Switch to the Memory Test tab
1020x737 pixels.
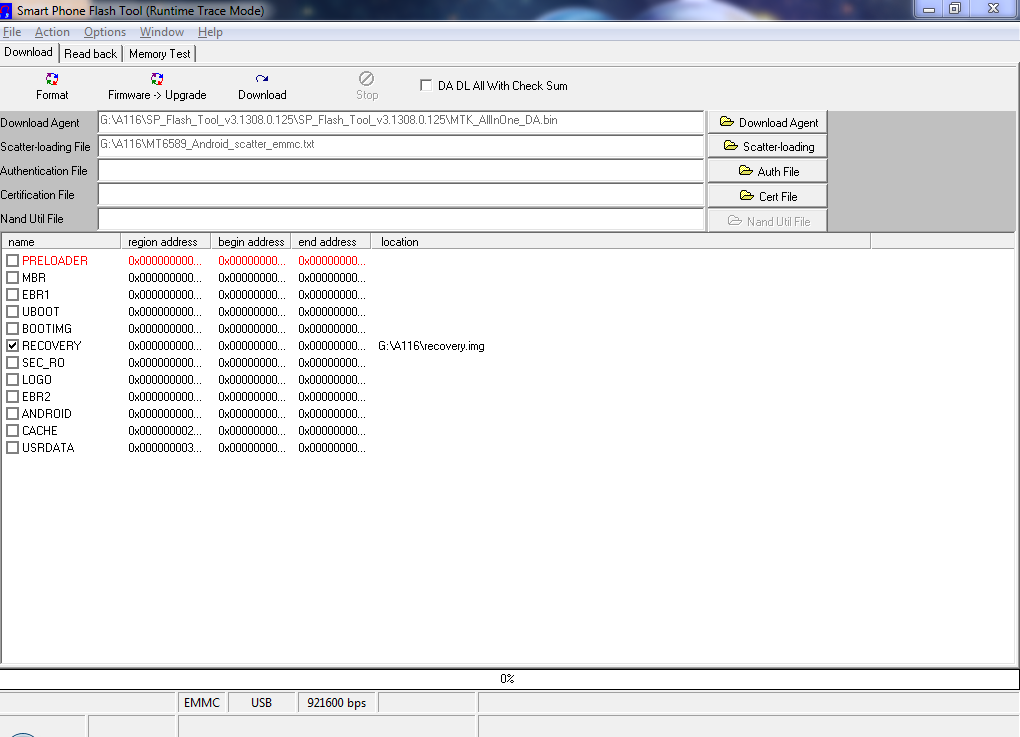click(x=159, y=54)
